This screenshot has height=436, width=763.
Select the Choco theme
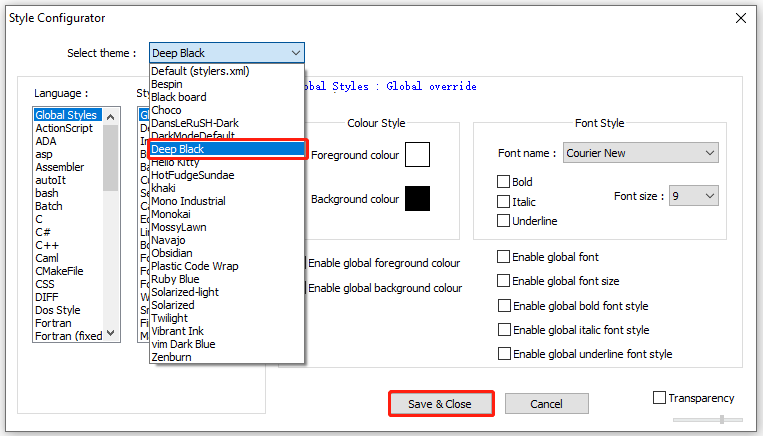227,110
